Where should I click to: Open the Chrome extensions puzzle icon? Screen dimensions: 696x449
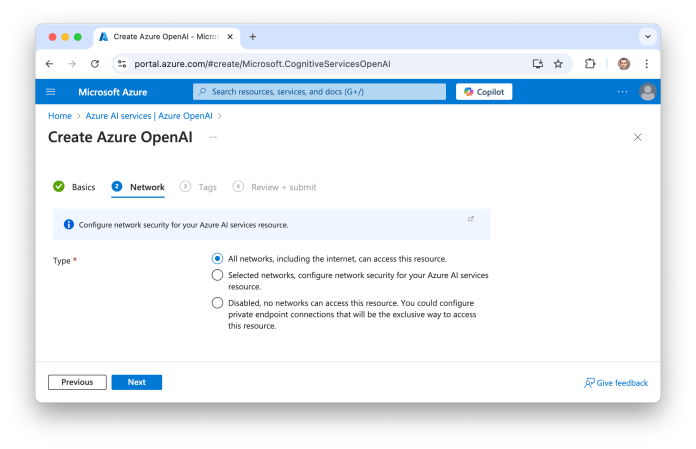pyautogui.click(x=590, y=63)
